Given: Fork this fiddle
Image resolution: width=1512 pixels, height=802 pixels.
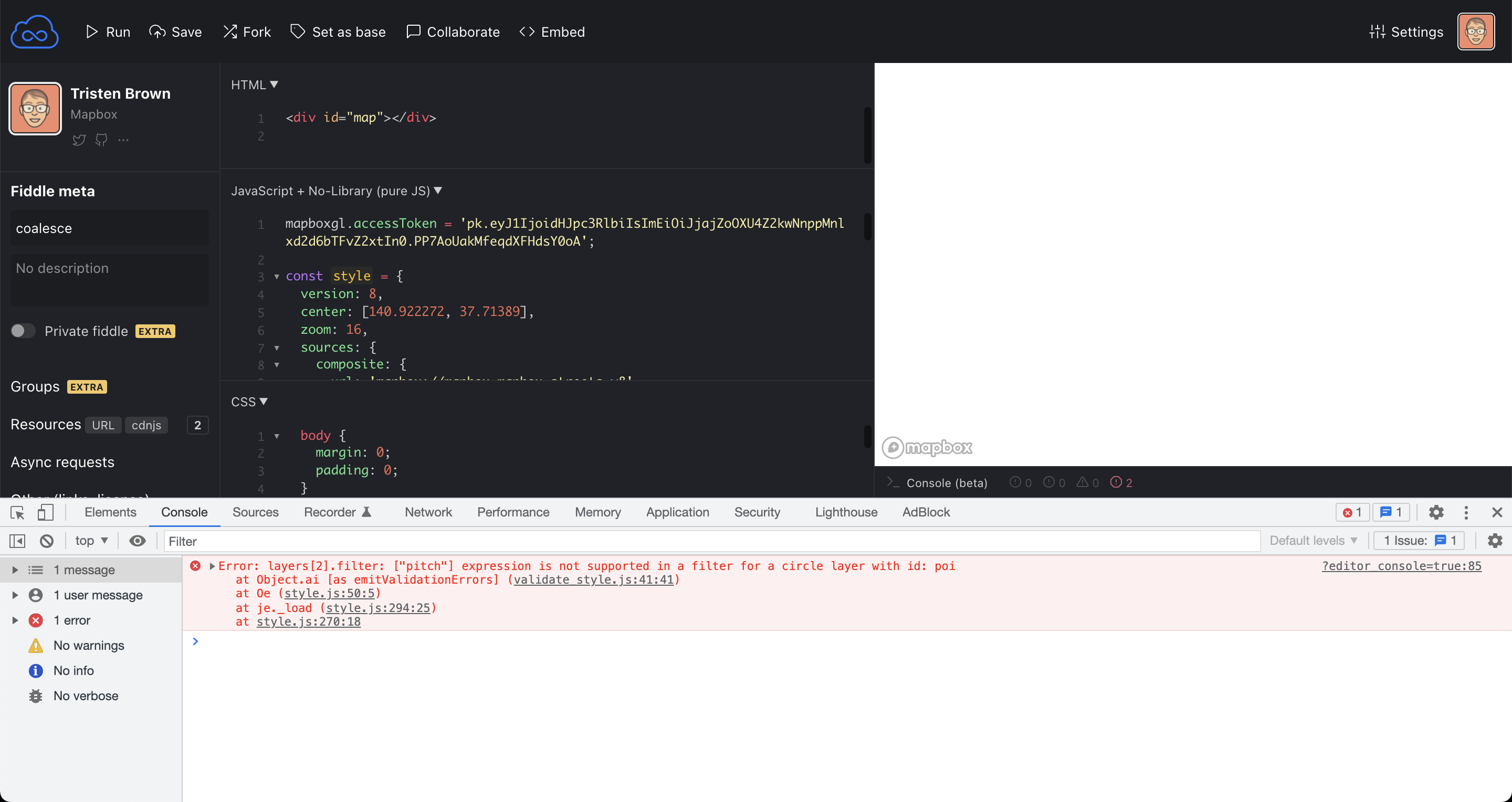Looking at the screenshot, I should [x=247, y=31].
